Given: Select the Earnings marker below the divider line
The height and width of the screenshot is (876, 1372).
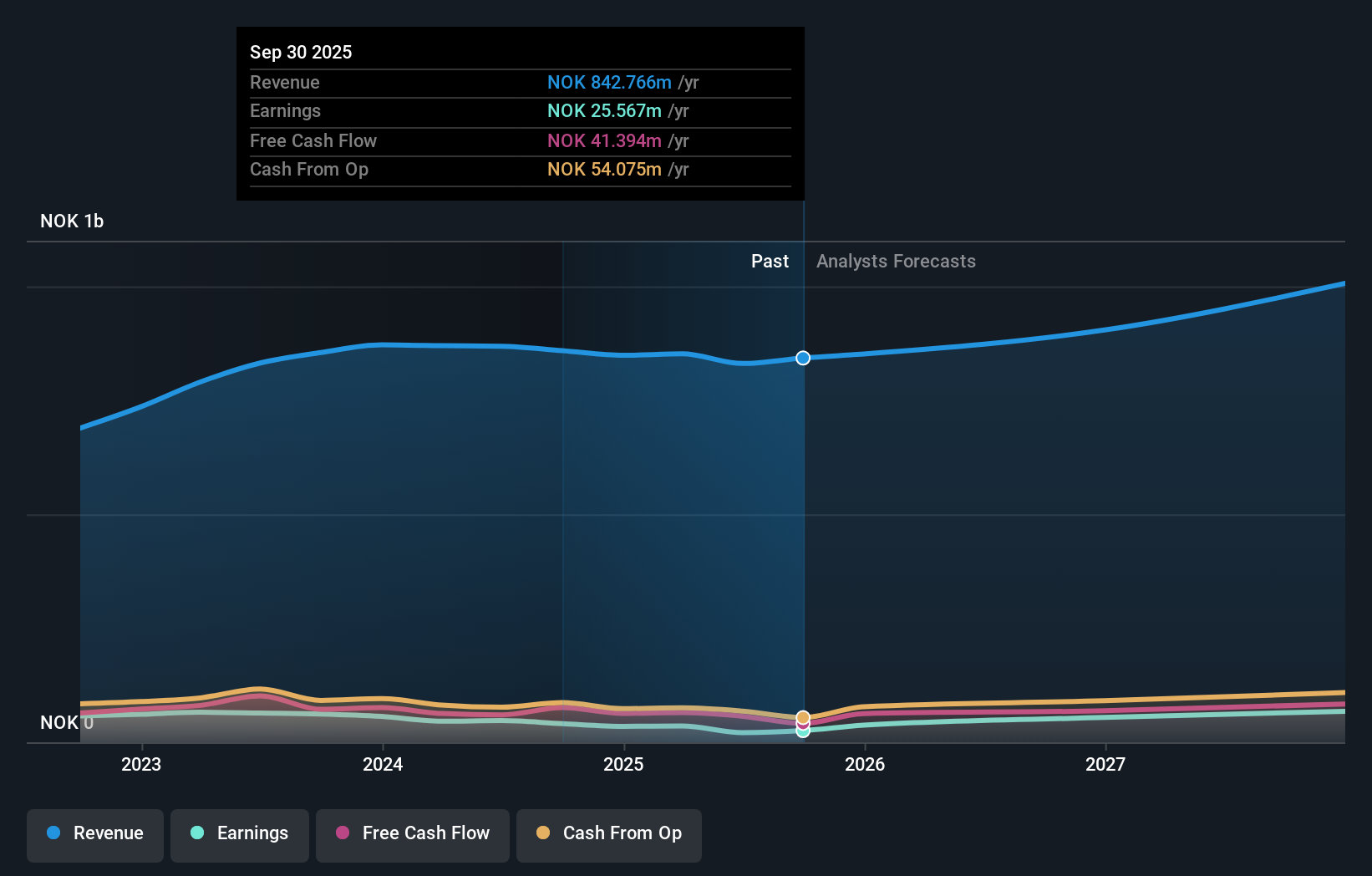Looking at the screenshot, I should 802,732.
